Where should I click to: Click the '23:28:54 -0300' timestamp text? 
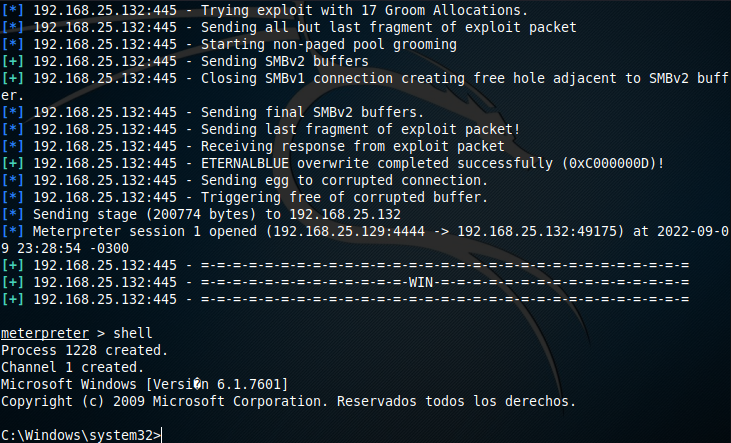(x=73, y=249)
